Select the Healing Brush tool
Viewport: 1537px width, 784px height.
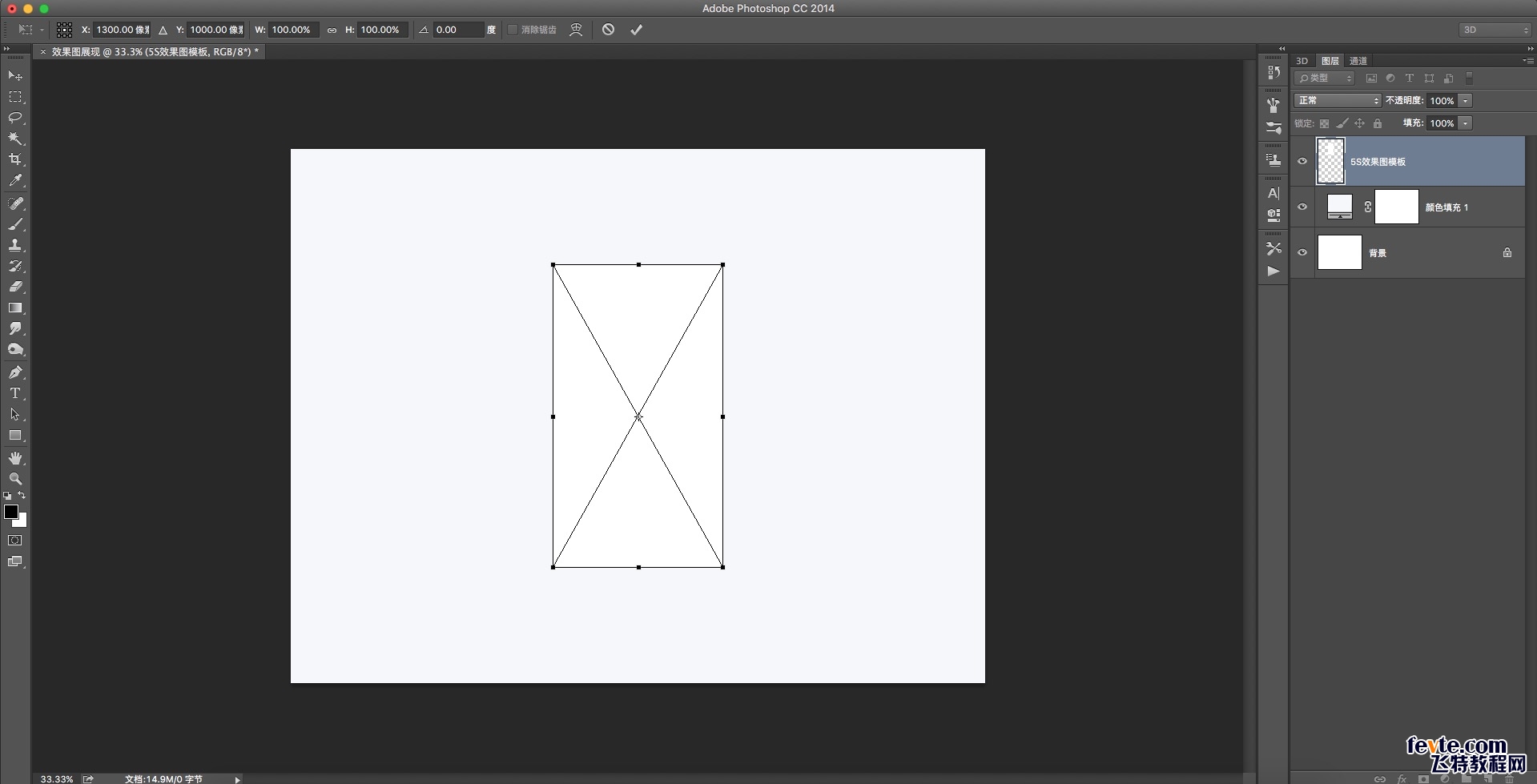pyautogui.click(x=15, y=203)
